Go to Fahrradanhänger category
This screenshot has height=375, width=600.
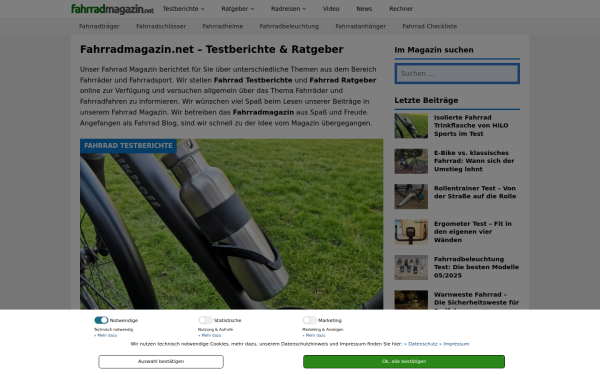coord(360,26)
